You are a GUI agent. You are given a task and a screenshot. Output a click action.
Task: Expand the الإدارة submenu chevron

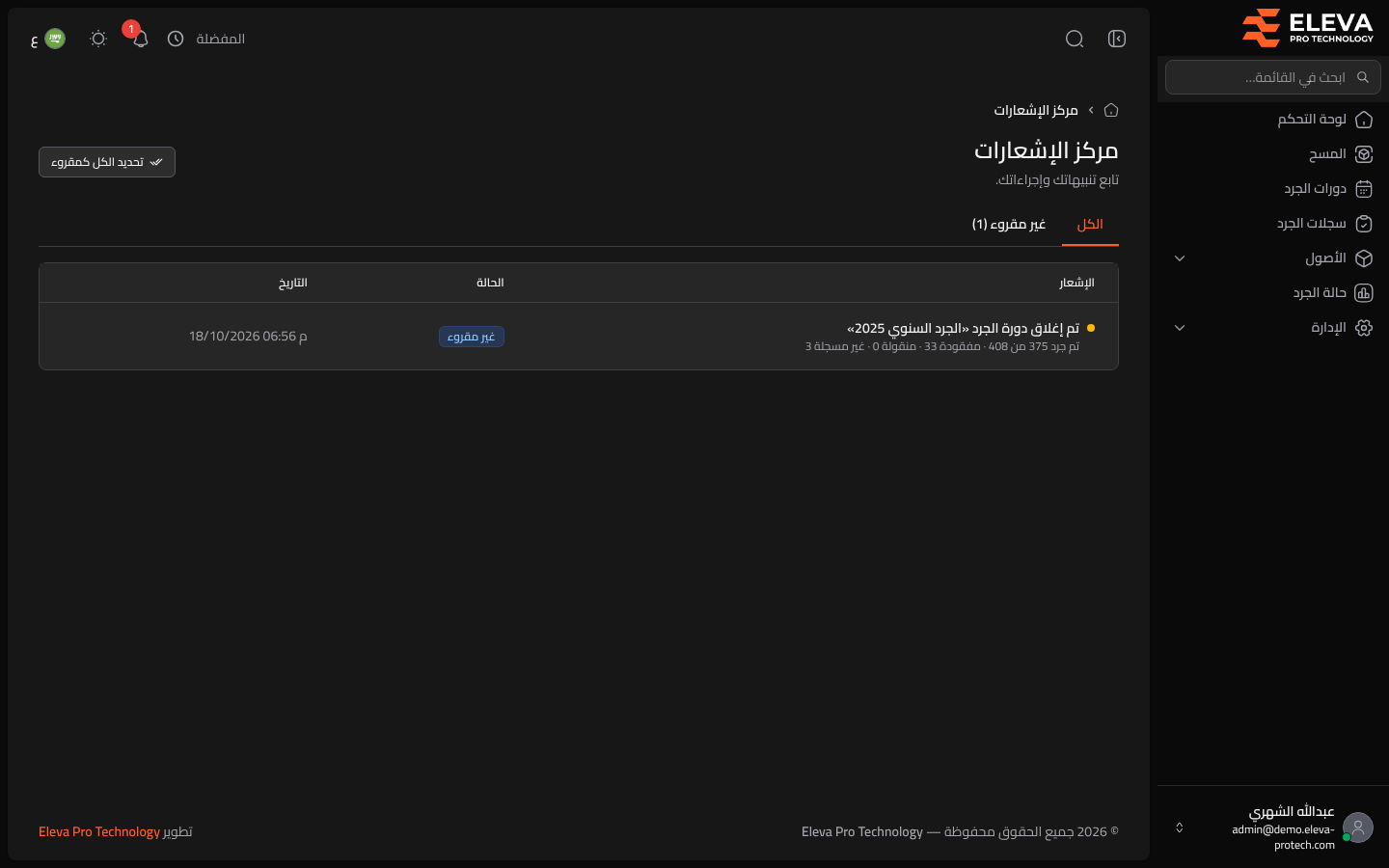coord(1180,328)
